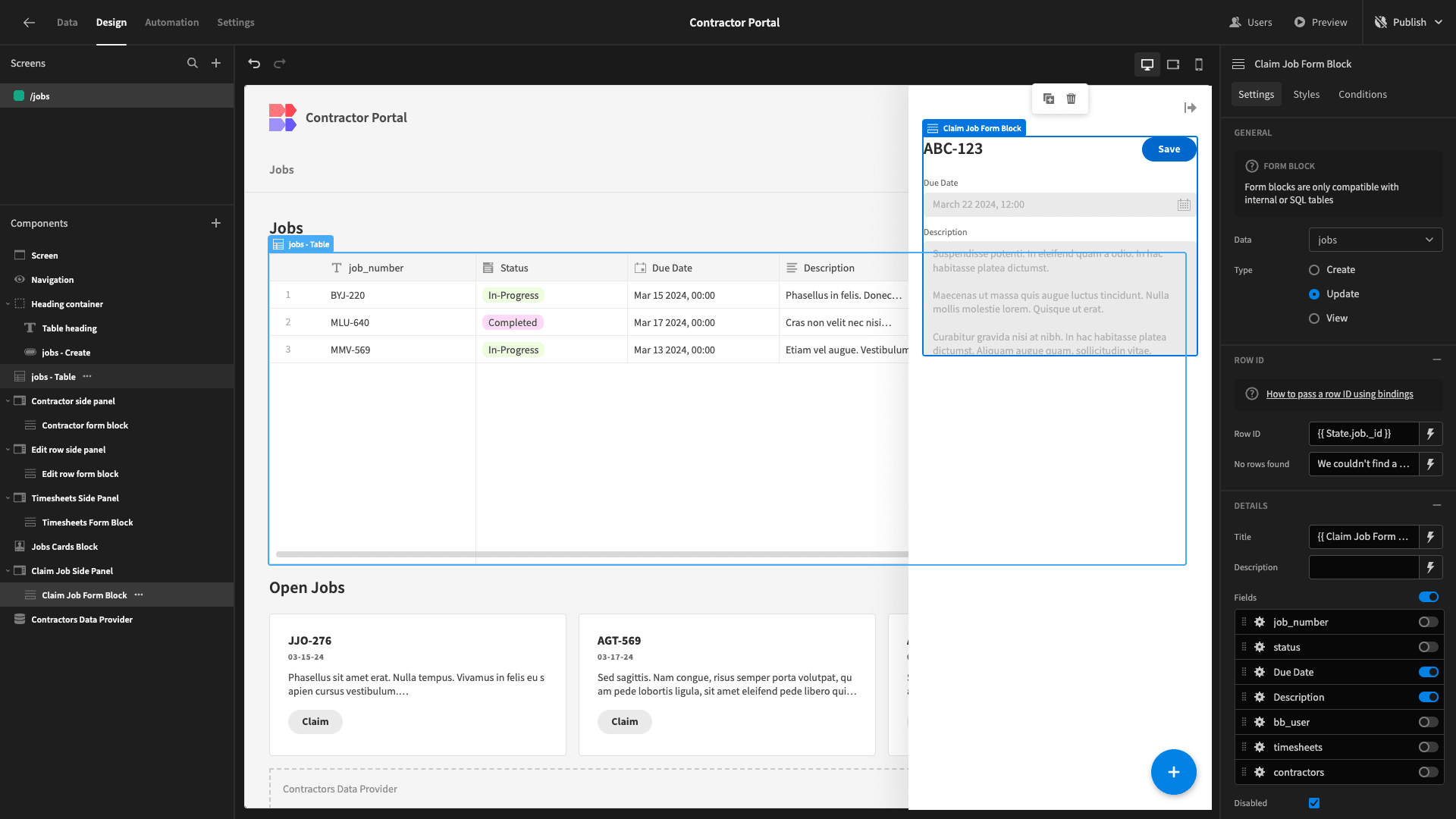Enable the job_number field toggle
This screenshot has width=1456, height=819.
1429,622
